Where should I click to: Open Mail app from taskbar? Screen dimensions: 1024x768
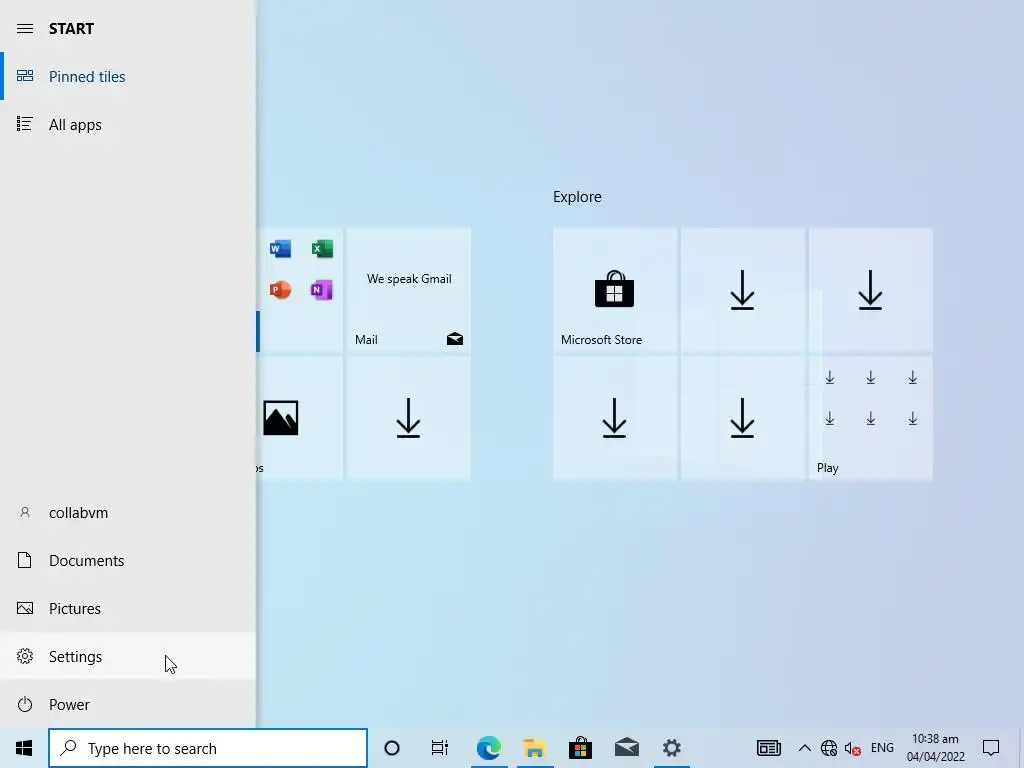(626, 748)
